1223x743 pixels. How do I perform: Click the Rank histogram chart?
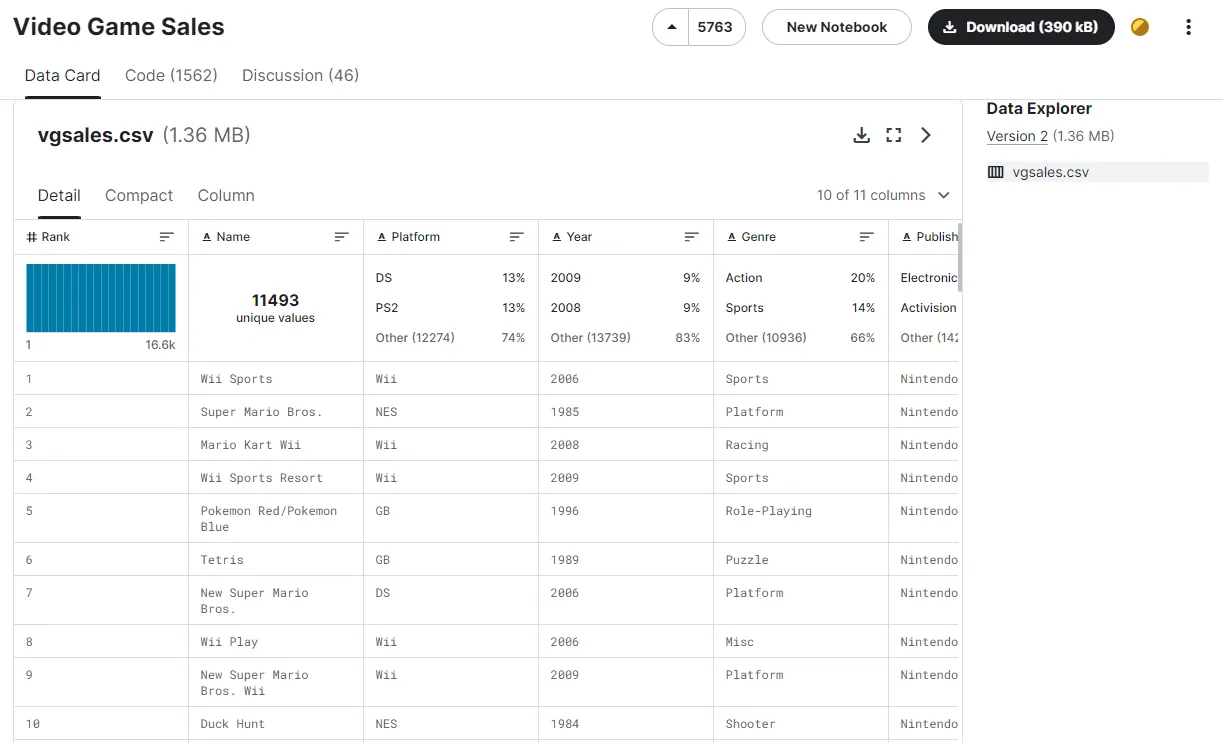tap(101, 298)
